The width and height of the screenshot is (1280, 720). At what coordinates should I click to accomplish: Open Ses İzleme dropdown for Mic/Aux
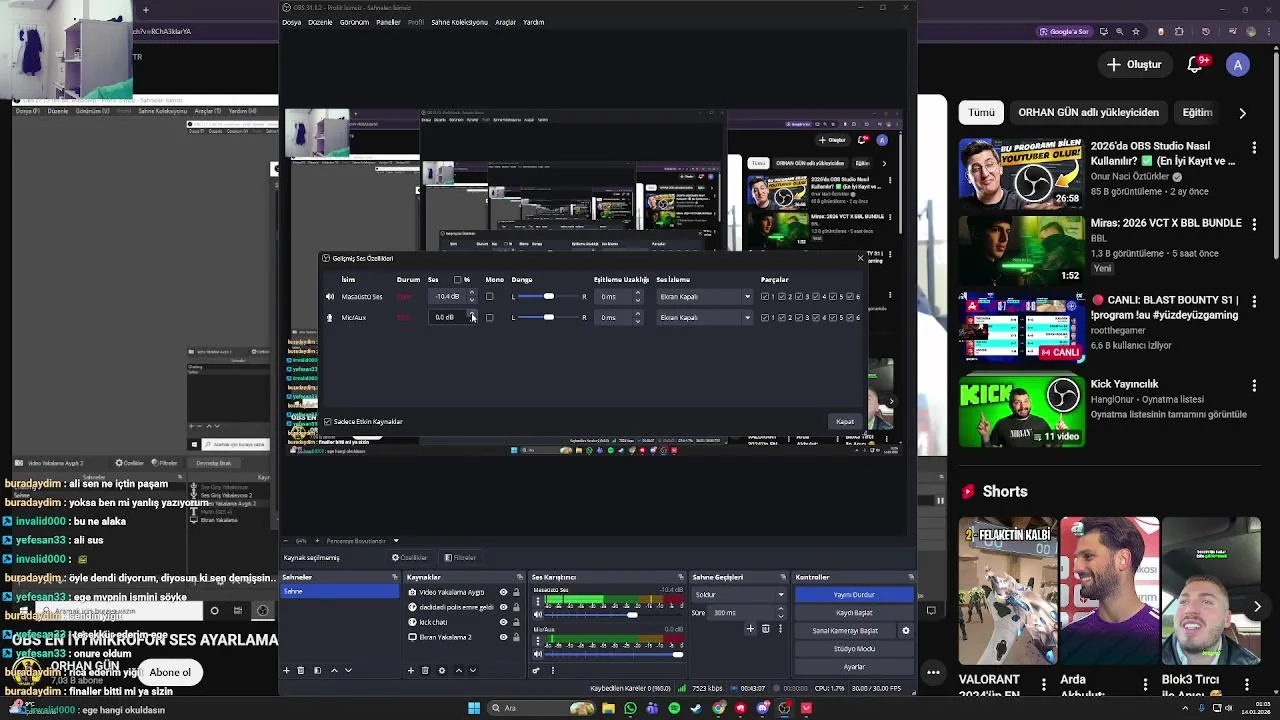[x=704, y=318]
